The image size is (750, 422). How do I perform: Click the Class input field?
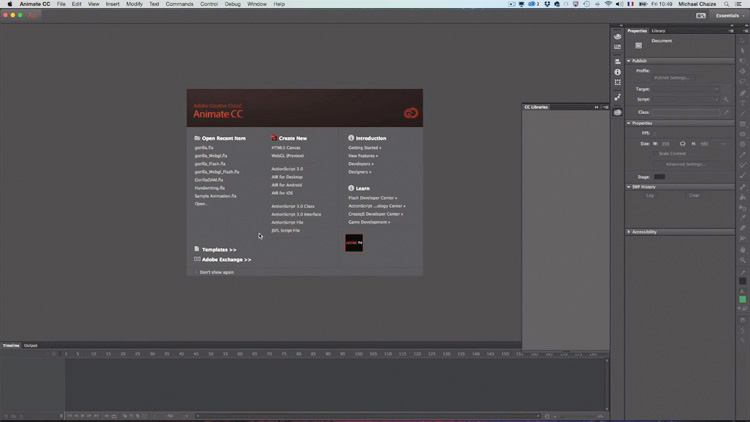pyautogui.click(x=686, y=112)
